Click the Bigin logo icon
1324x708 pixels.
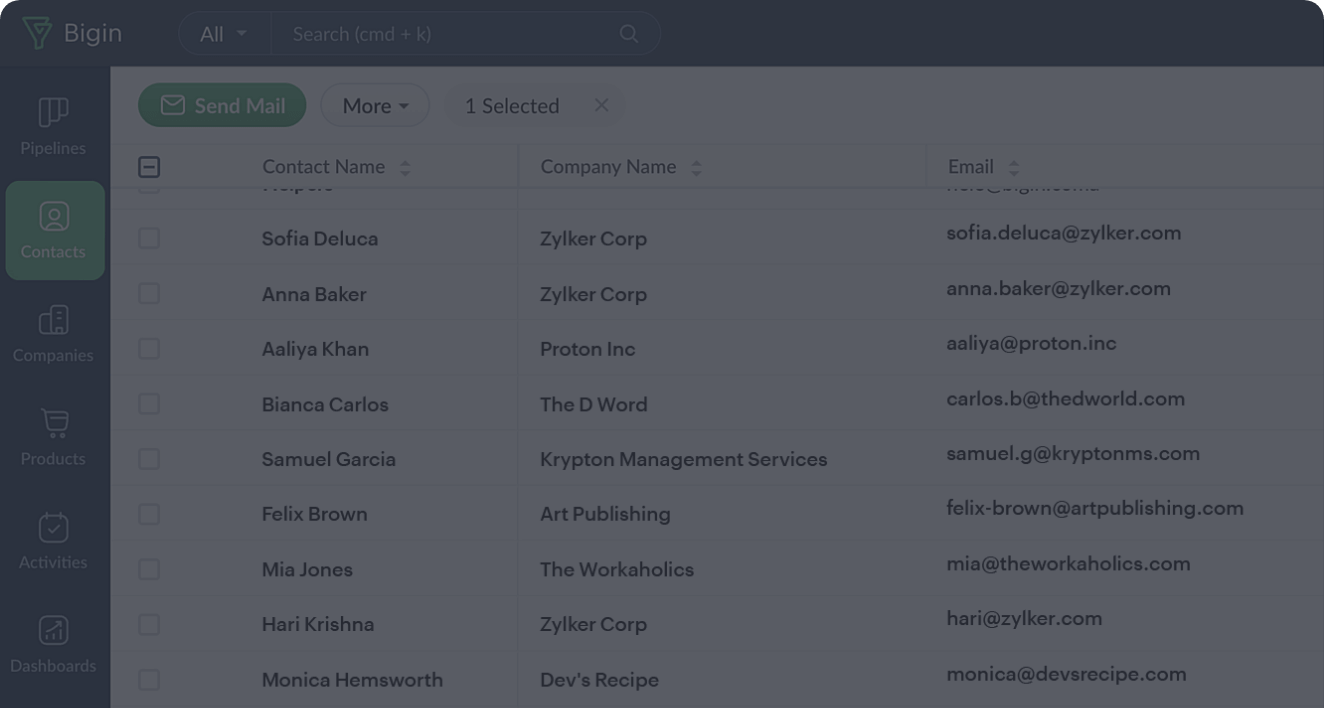37,33
